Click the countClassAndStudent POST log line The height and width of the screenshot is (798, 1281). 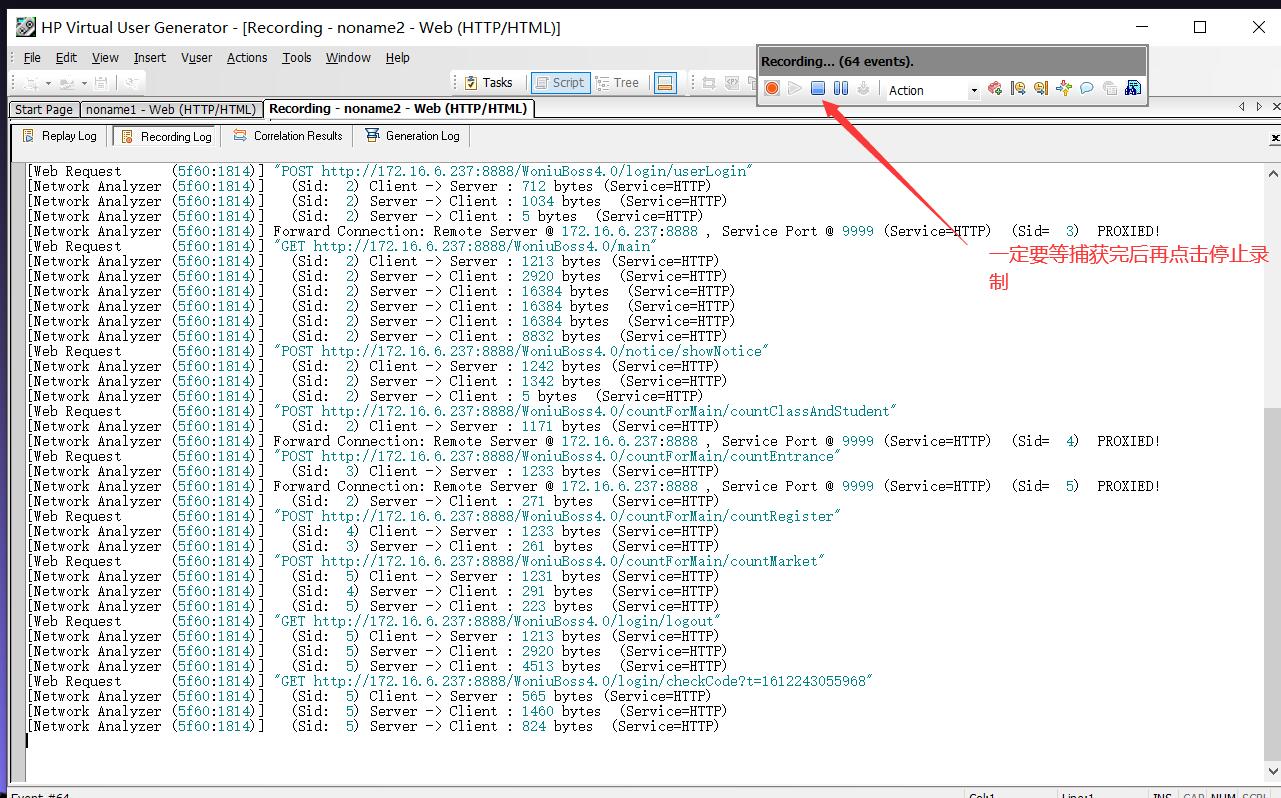point(462,411)
